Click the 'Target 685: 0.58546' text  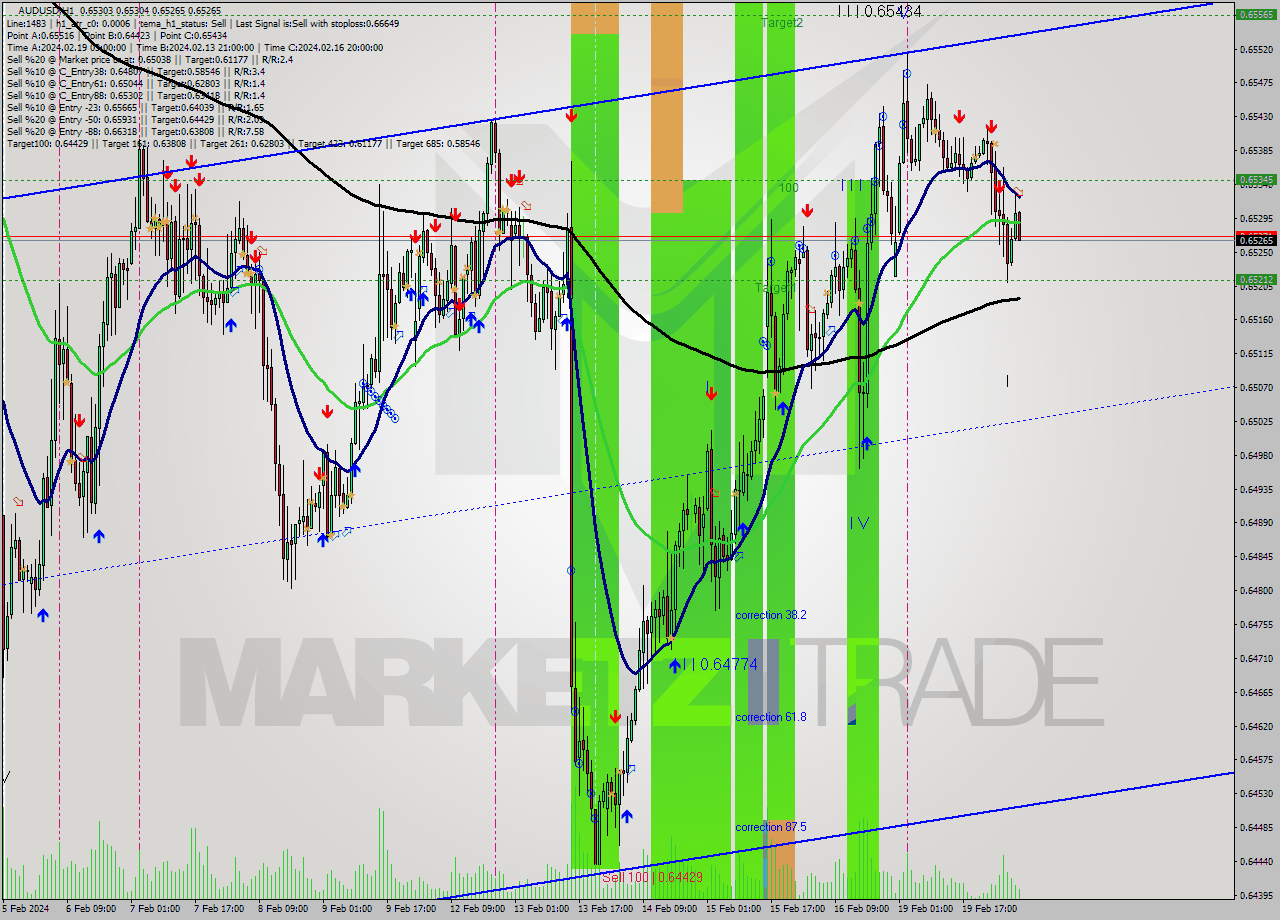[x=438, y=143]
